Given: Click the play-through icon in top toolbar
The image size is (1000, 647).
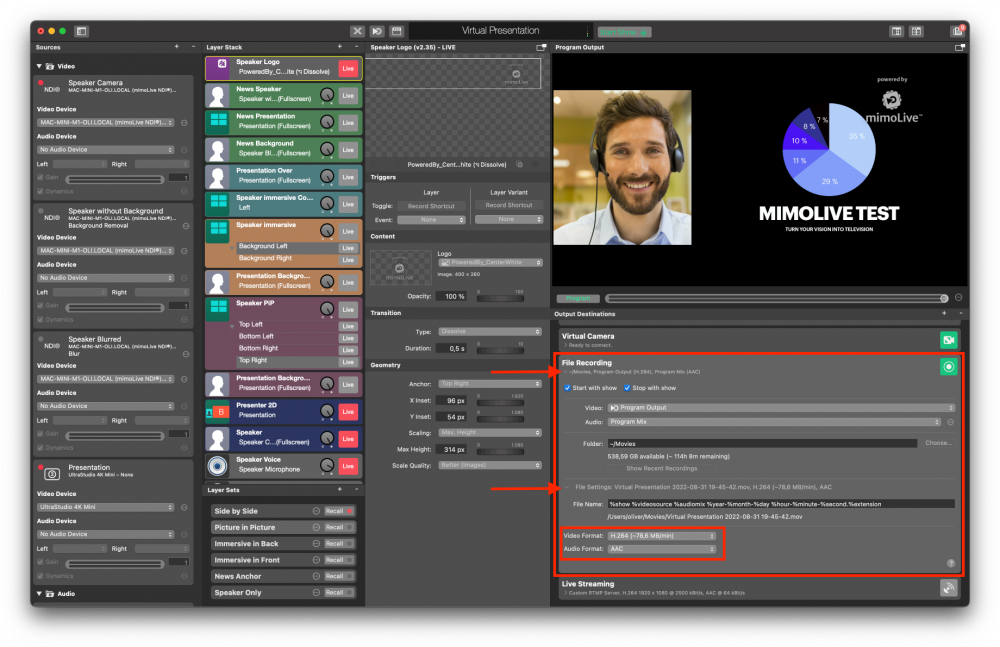Looking at the screenshot, I should [377, 31].
